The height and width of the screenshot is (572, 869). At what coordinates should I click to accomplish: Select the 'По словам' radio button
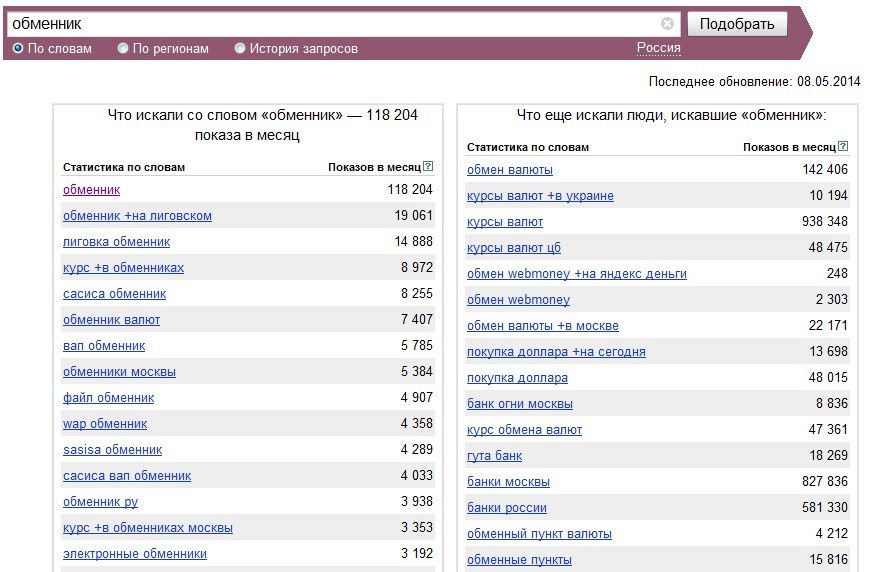click(18, 48)
